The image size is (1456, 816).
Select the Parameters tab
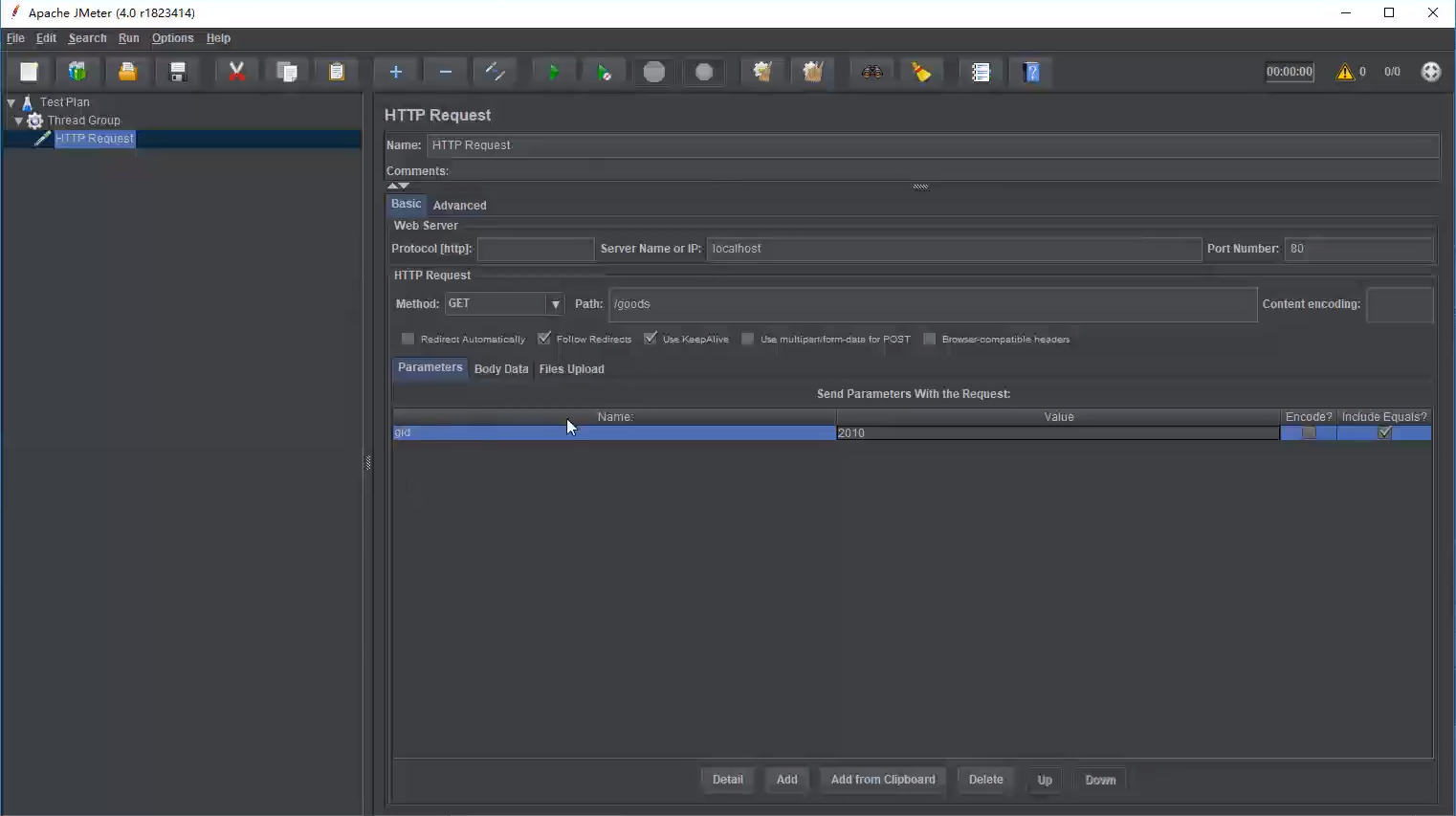pyautogui.click(x=430, y=367)
